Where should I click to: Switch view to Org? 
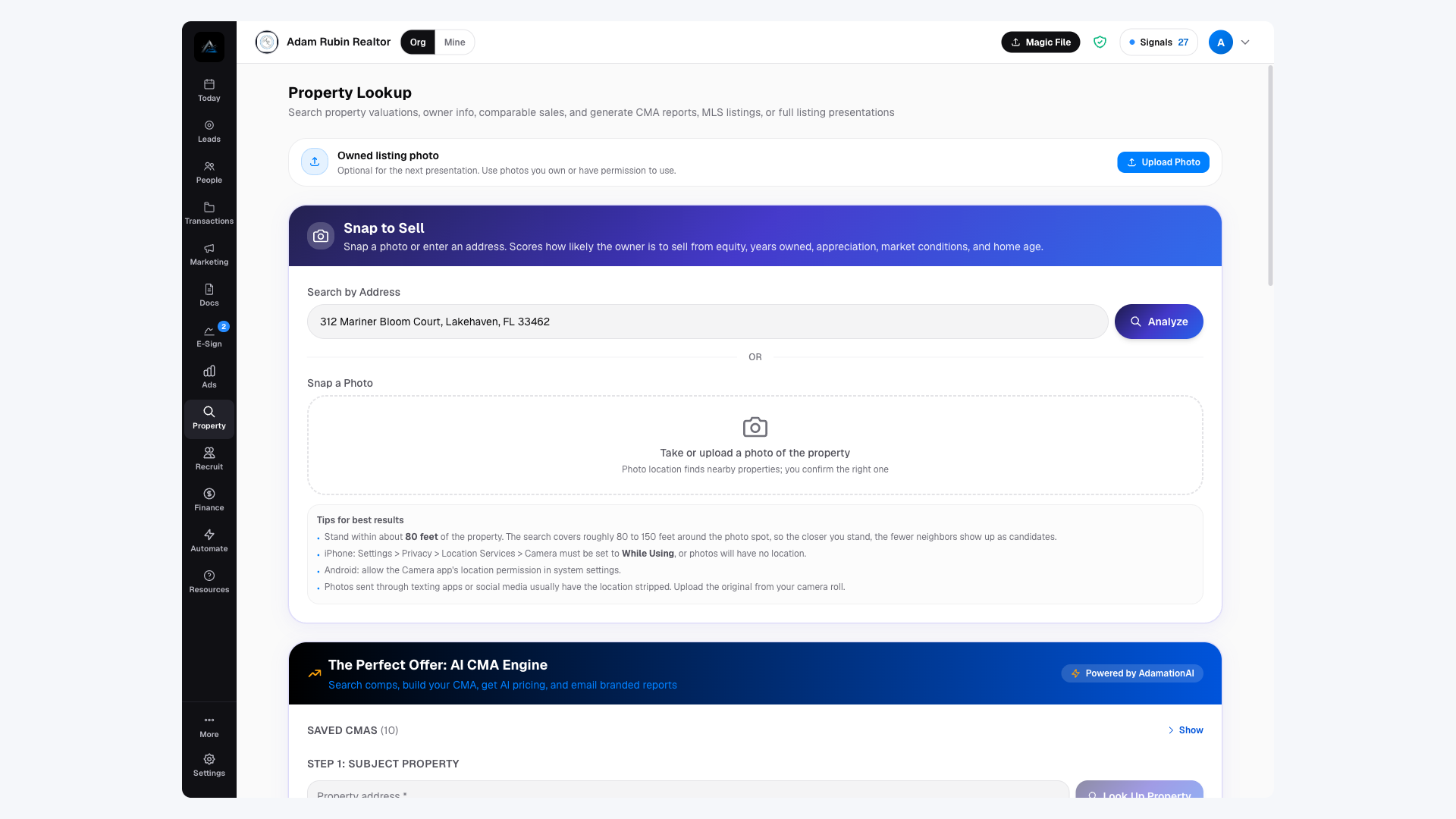click(x=418, y=42)
